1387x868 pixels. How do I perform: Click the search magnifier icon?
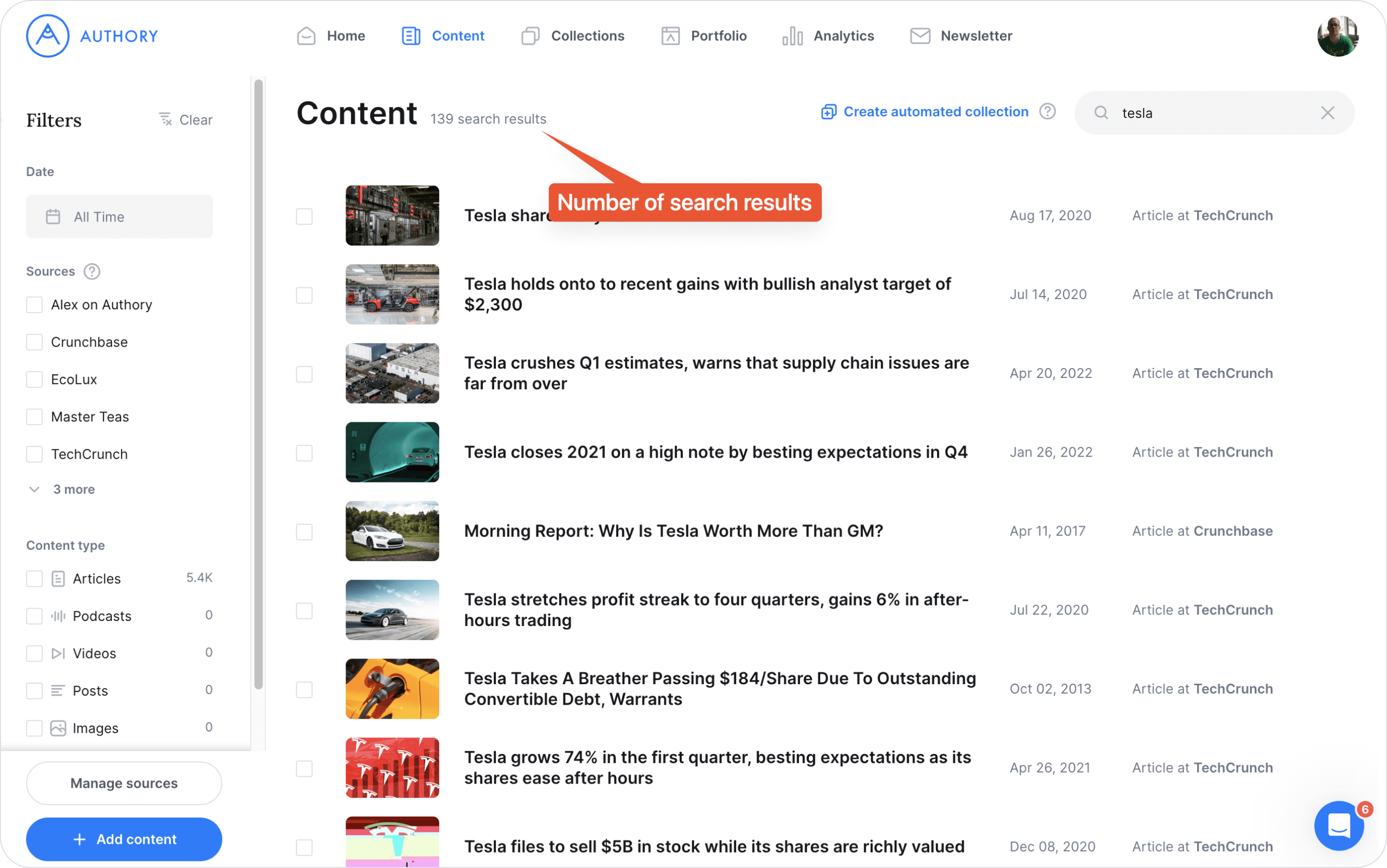[x=1101, y=113]
